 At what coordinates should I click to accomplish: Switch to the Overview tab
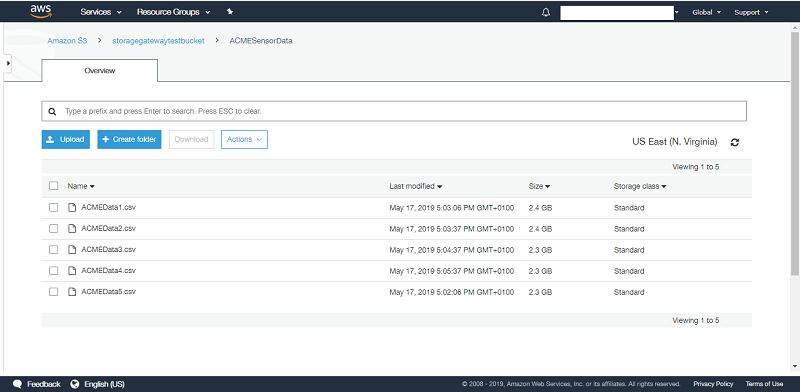pos(99,70)
